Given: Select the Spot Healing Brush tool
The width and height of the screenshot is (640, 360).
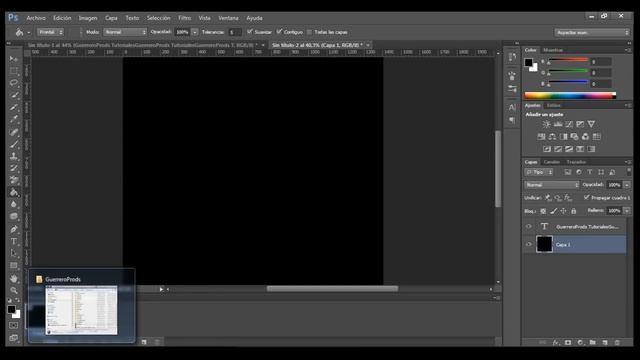Looking at the screenshot, I should tap(13, 132).
